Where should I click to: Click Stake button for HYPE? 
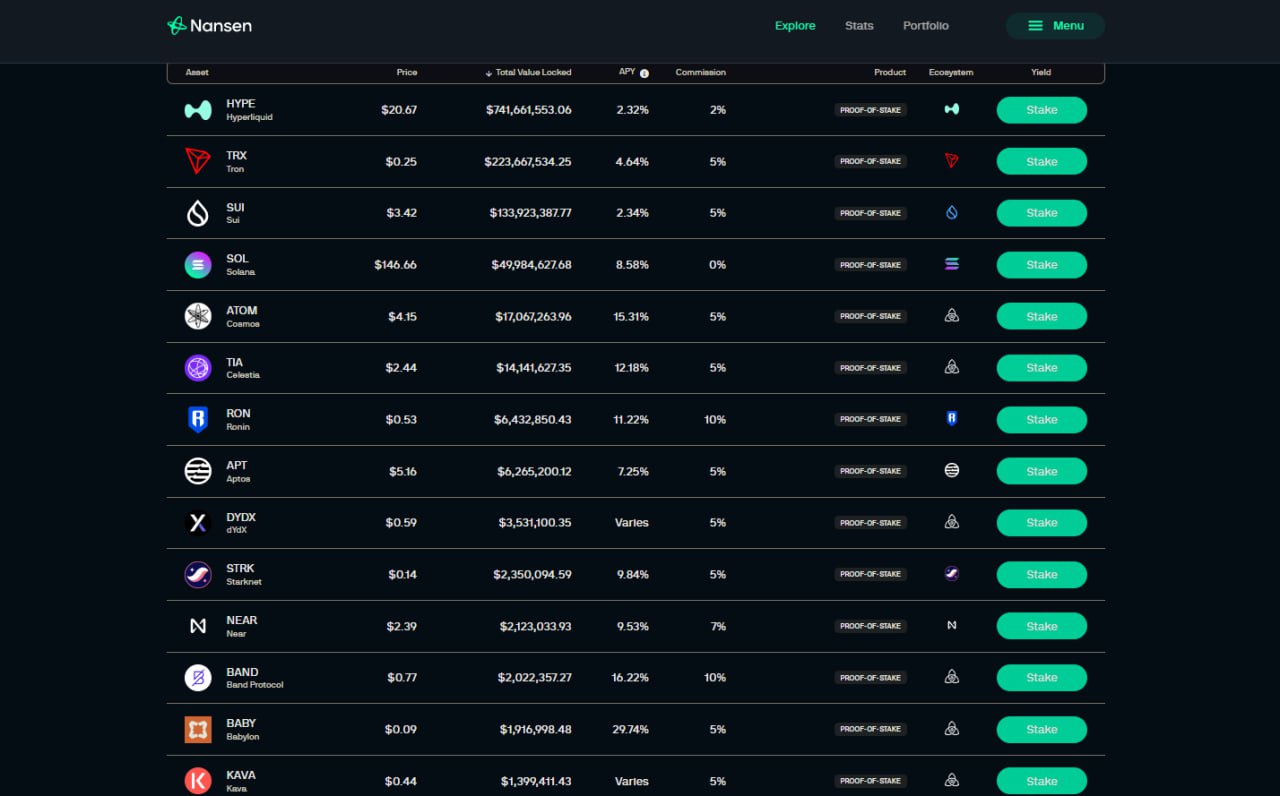(x=1042, y=110)
